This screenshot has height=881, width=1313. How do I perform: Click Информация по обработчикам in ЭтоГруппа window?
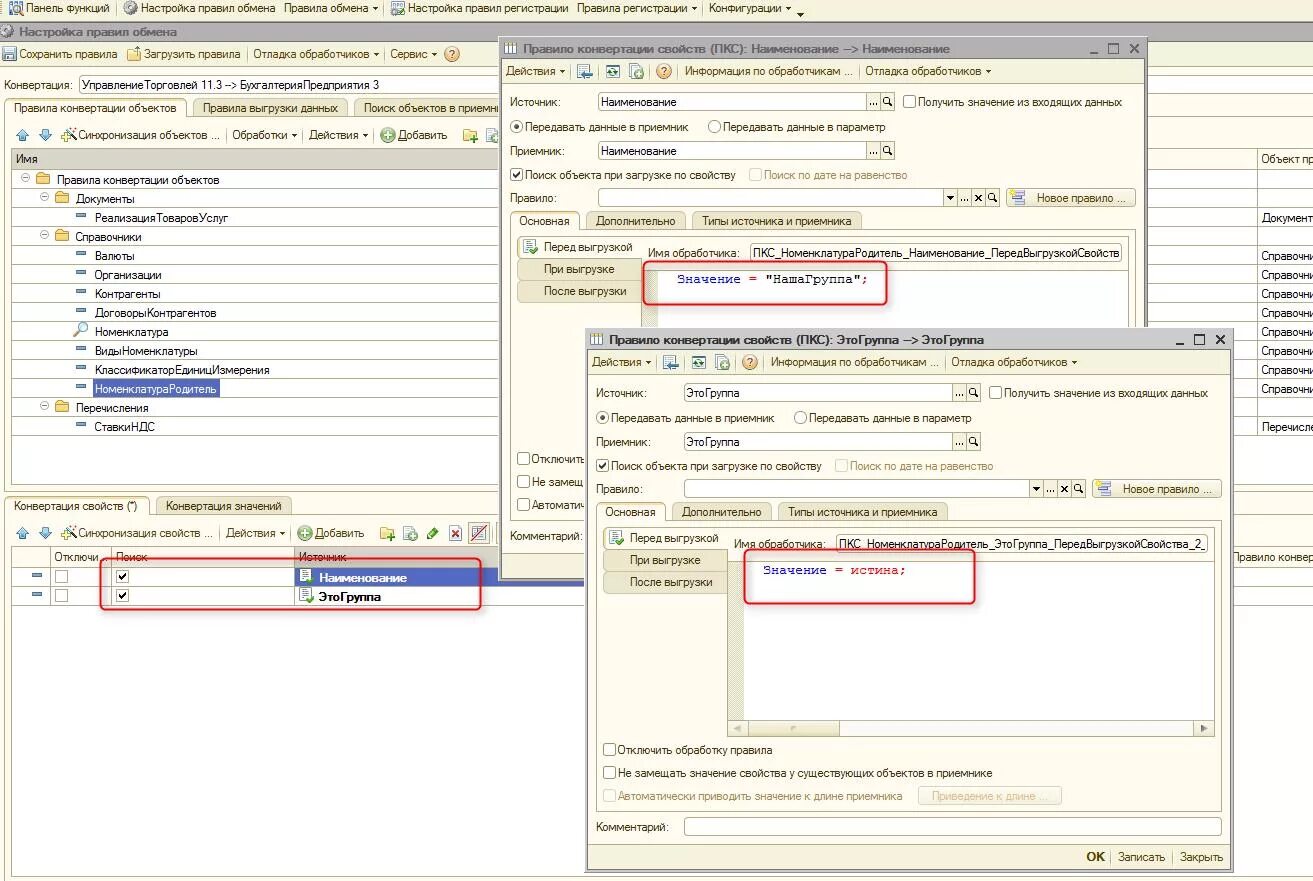(x=855, y=362)
